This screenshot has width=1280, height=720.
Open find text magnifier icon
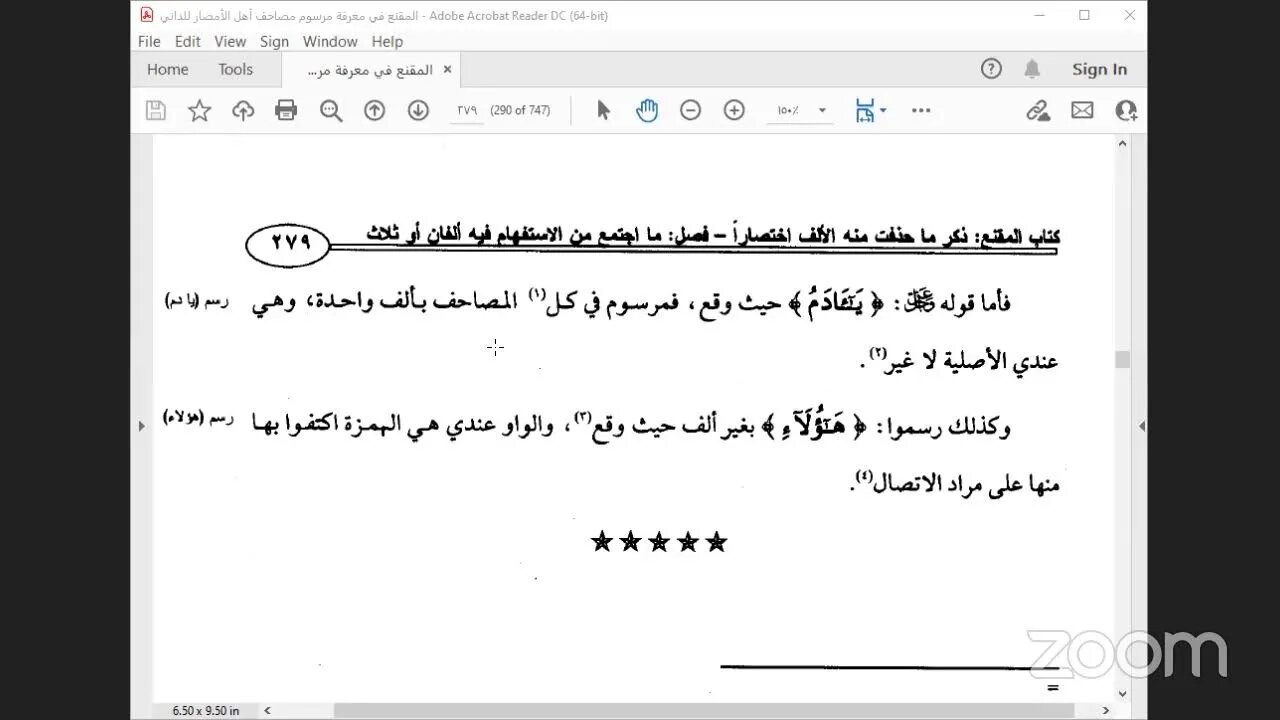331,111
